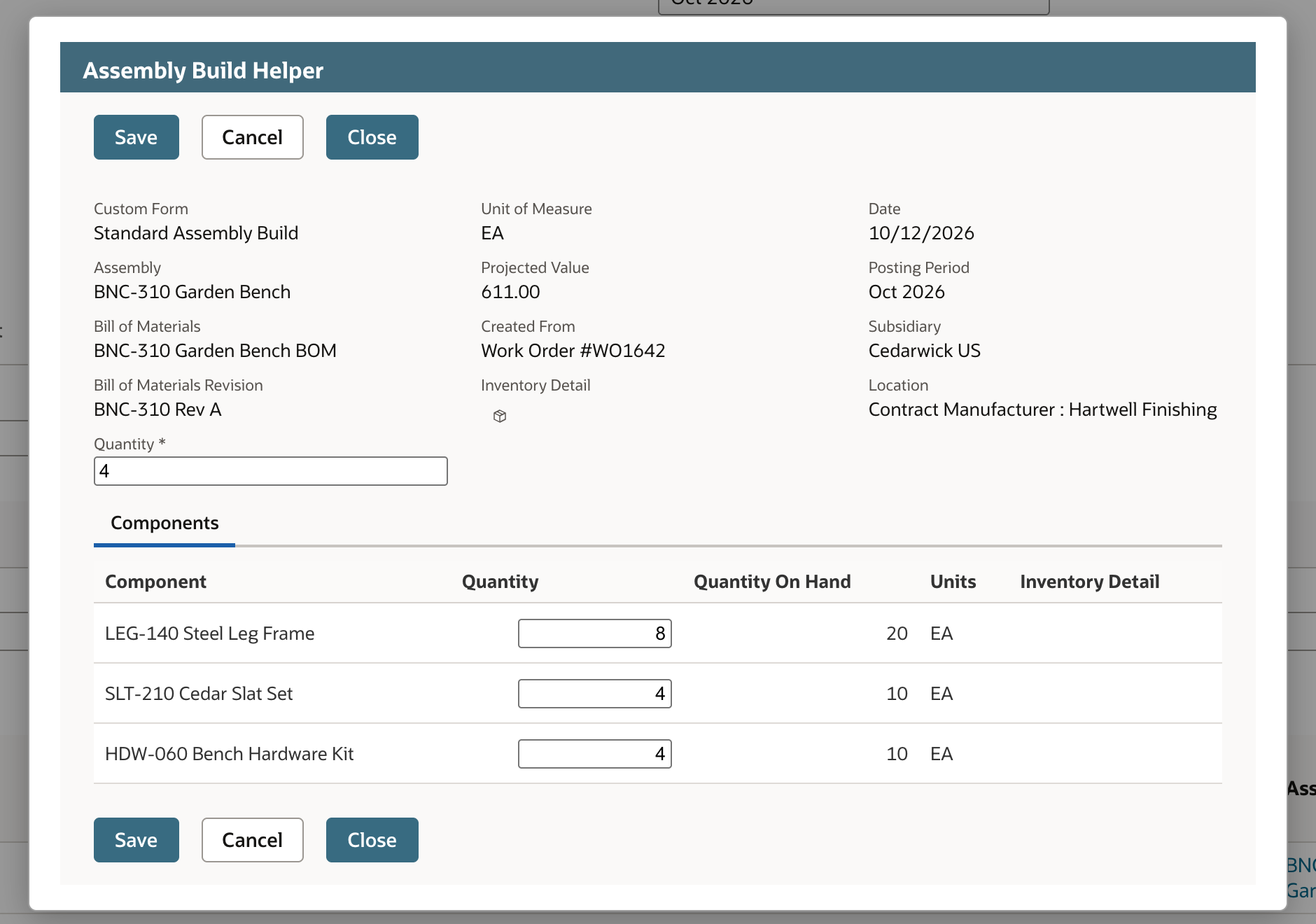Click the 'Standard Assembly Build' form value
This screenshot has width=1316, height=924.
(x=196, y=233)
